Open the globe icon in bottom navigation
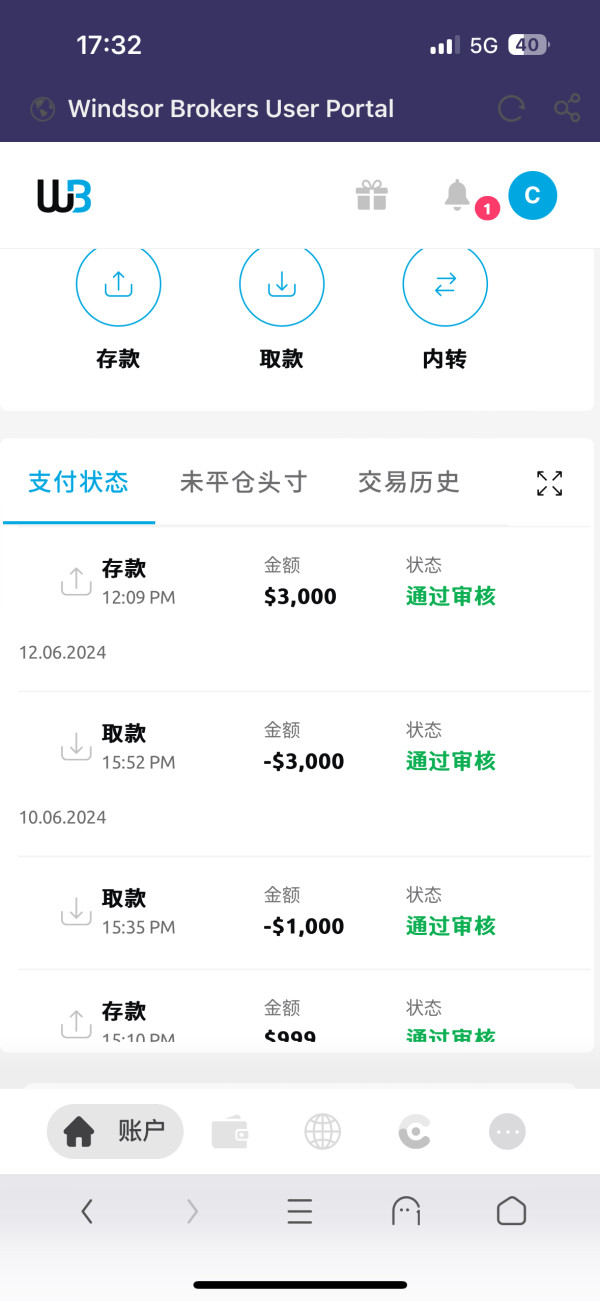 (322, 1132)
